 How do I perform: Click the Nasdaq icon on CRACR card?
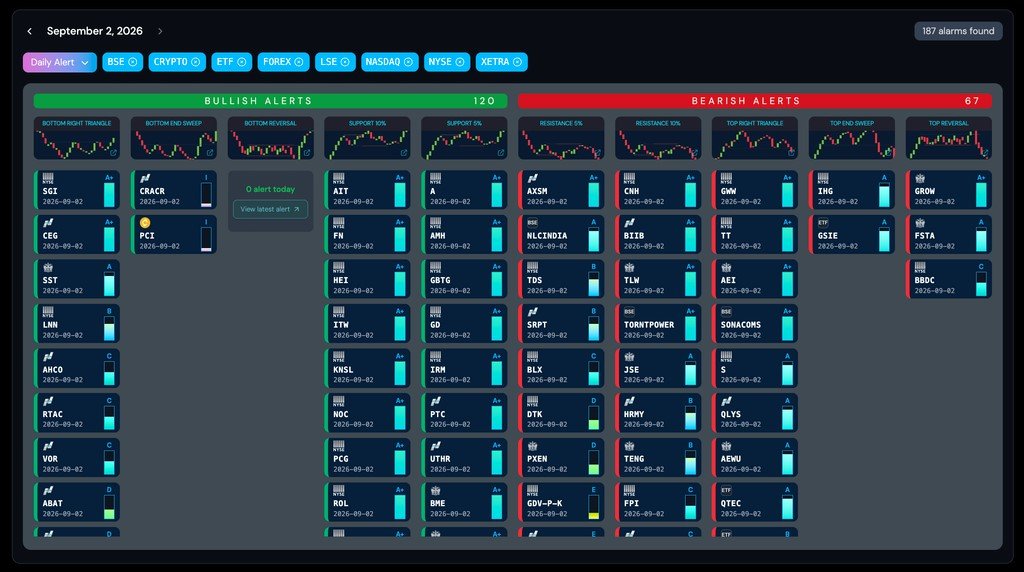(145, 178)
